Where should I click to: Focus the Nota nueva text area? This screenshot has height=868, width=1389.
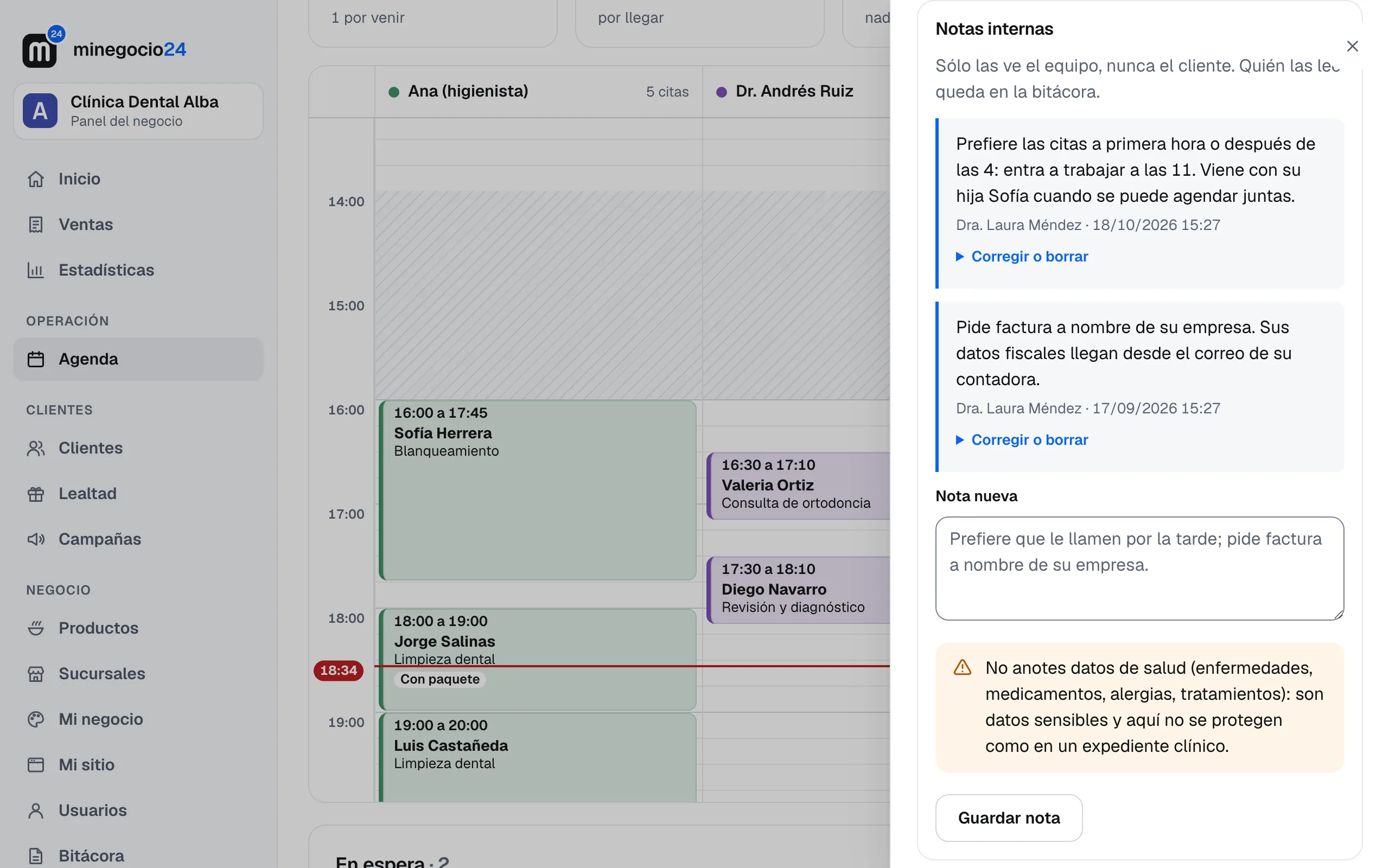point(1139,569)
